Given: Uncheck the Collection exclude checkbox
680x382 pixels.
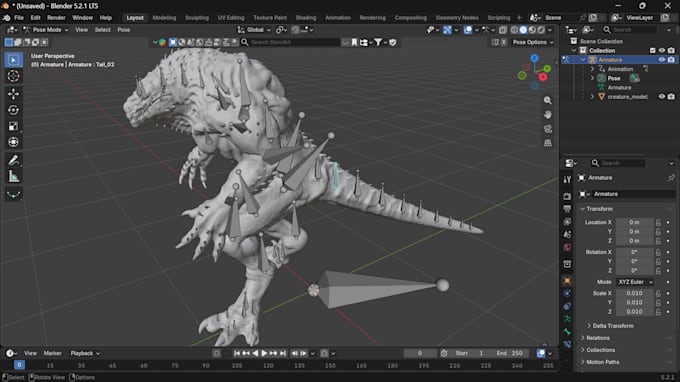Looking at the screenshot, I should (652, 51).
